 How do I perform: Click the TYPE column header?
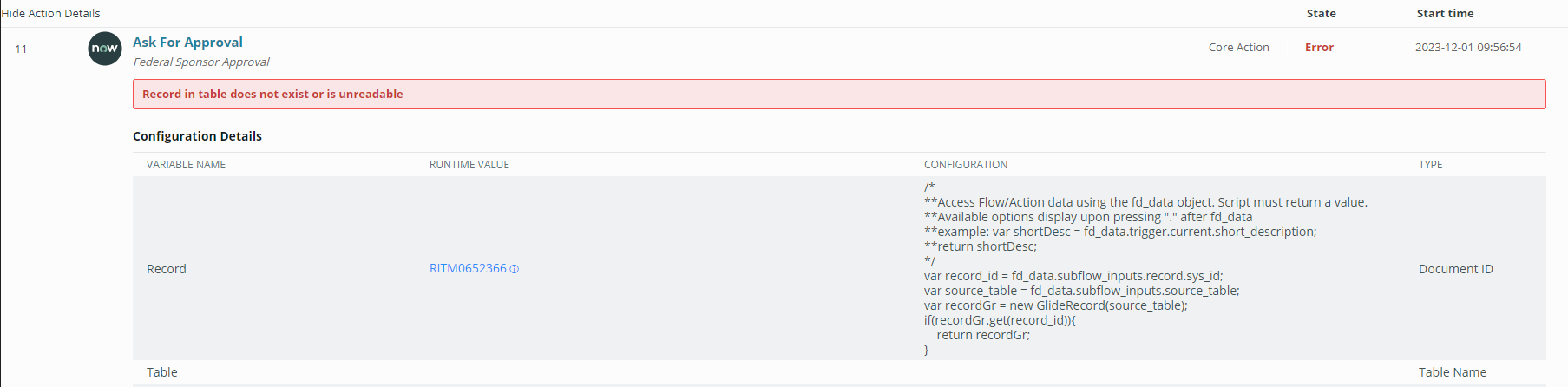pos(1430,164)
